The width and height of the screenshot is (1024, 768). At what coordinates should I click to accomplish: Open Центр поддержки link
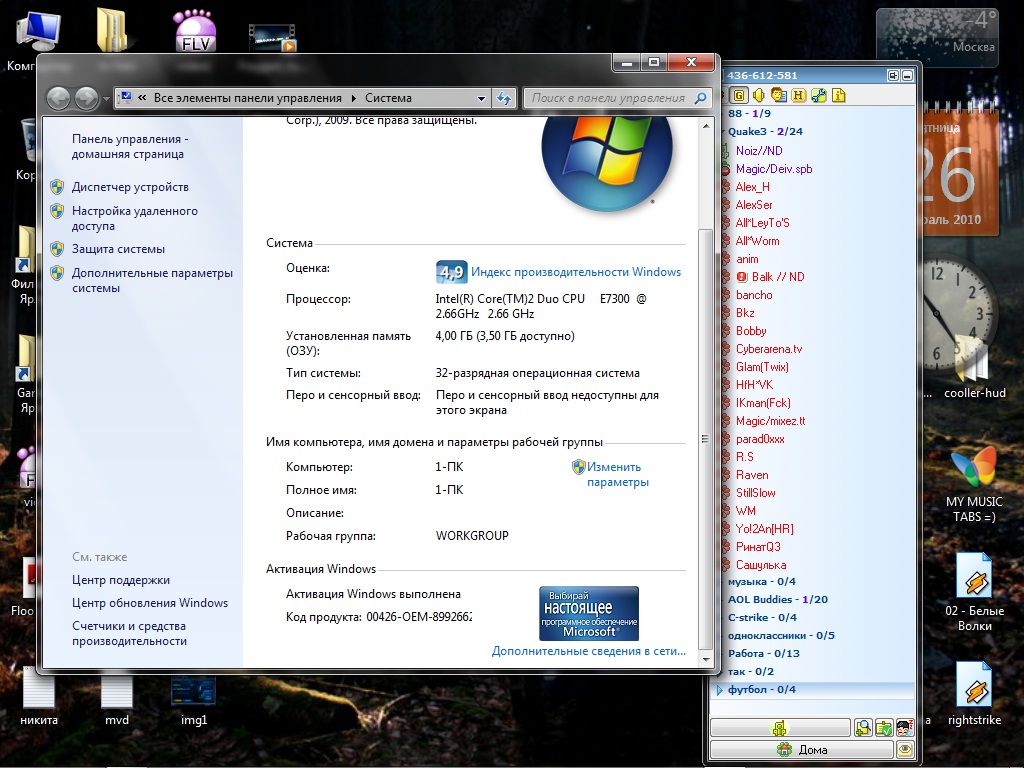coord(121,580)
